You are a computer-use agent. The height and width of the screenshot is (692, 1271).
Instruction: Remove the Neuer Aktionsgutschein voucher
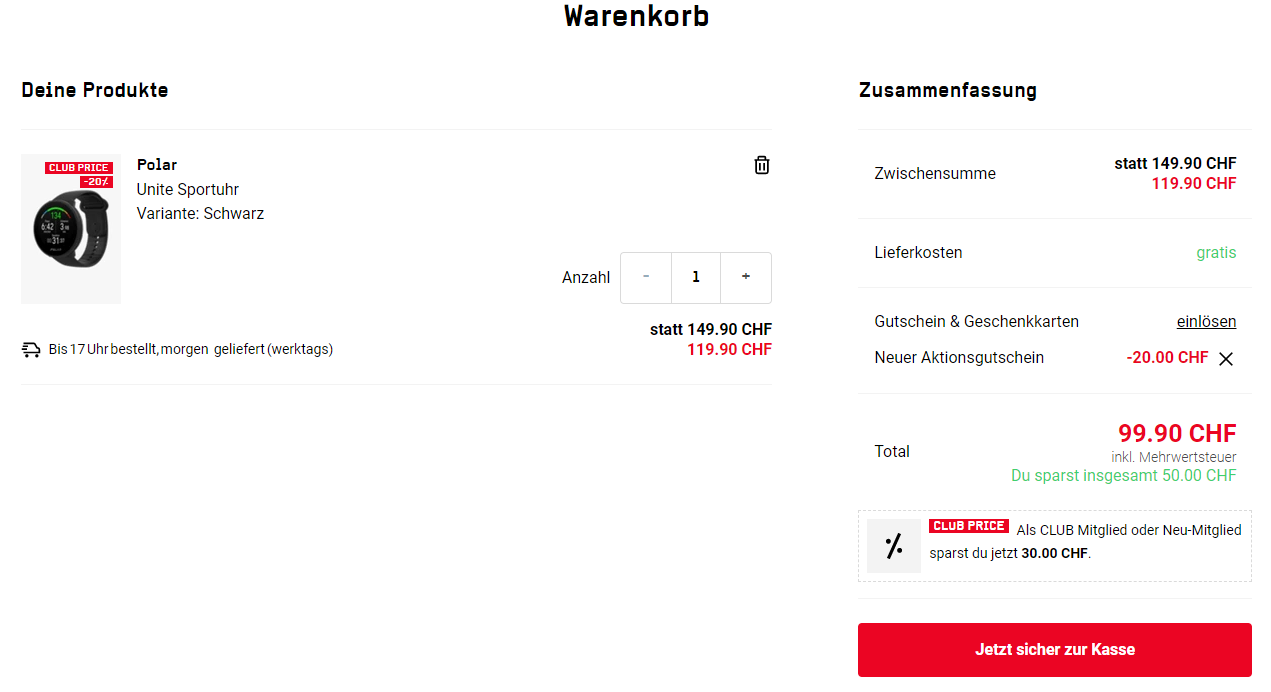(x=1226, y=359)
